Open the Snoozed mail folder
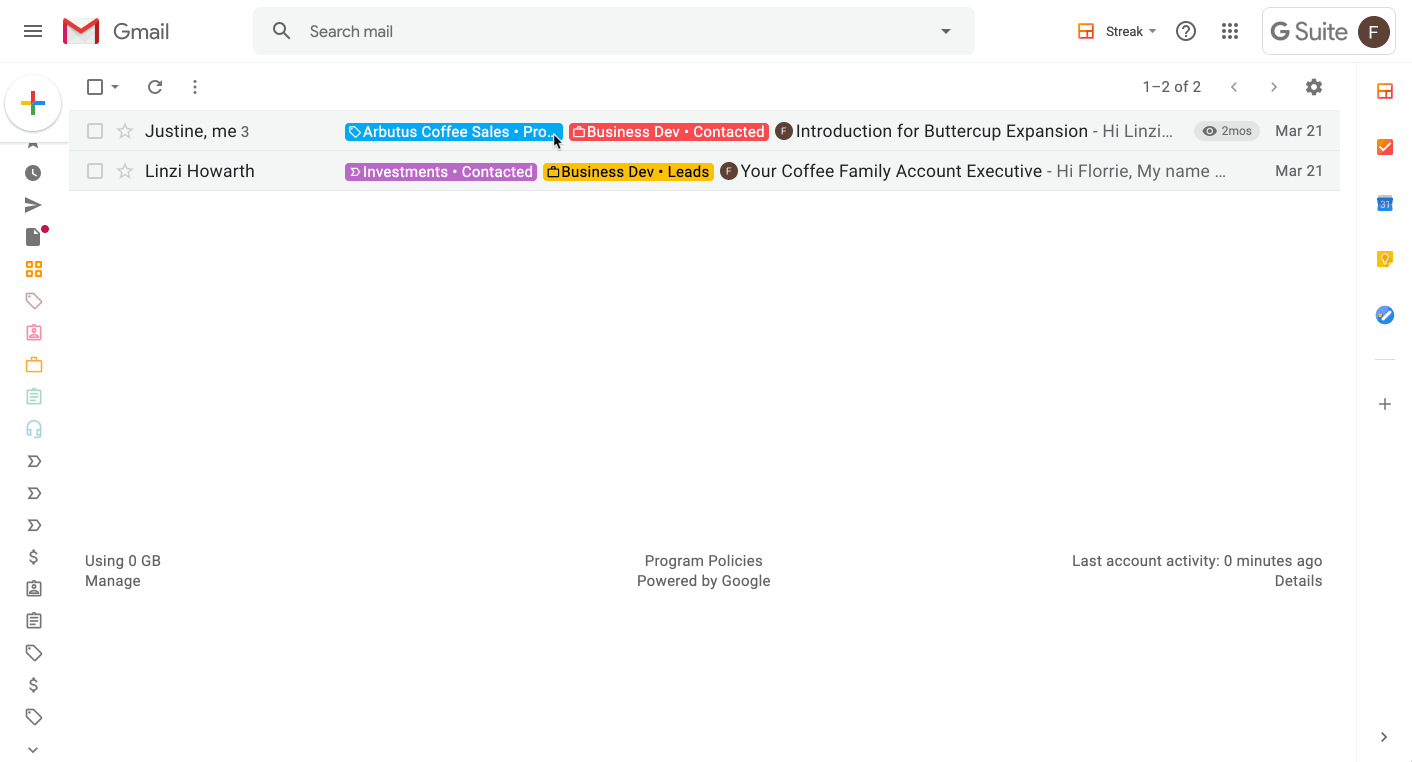 (33, 172)
